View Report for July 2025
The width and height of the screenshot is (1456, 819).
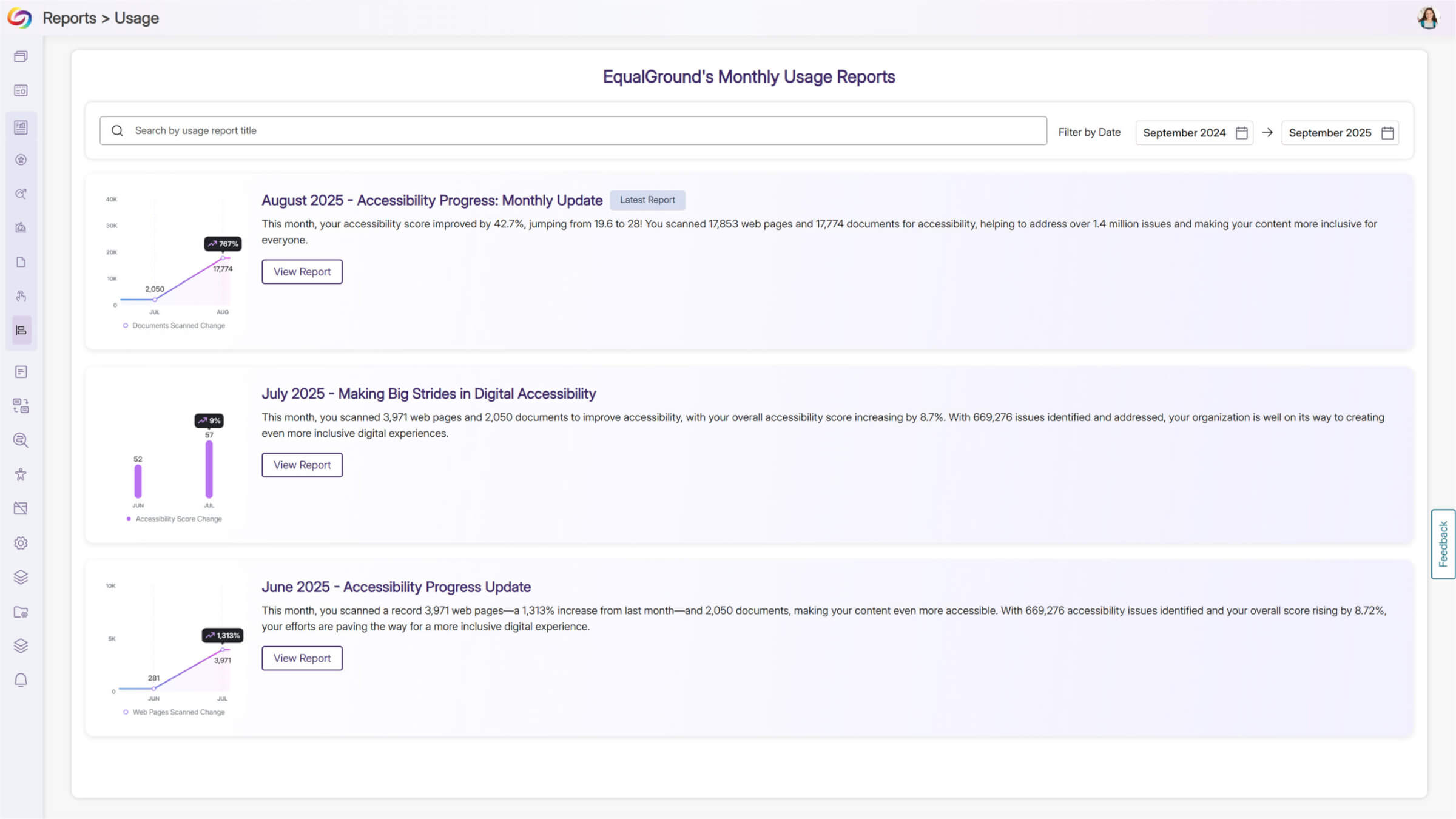tap(302, 465)
